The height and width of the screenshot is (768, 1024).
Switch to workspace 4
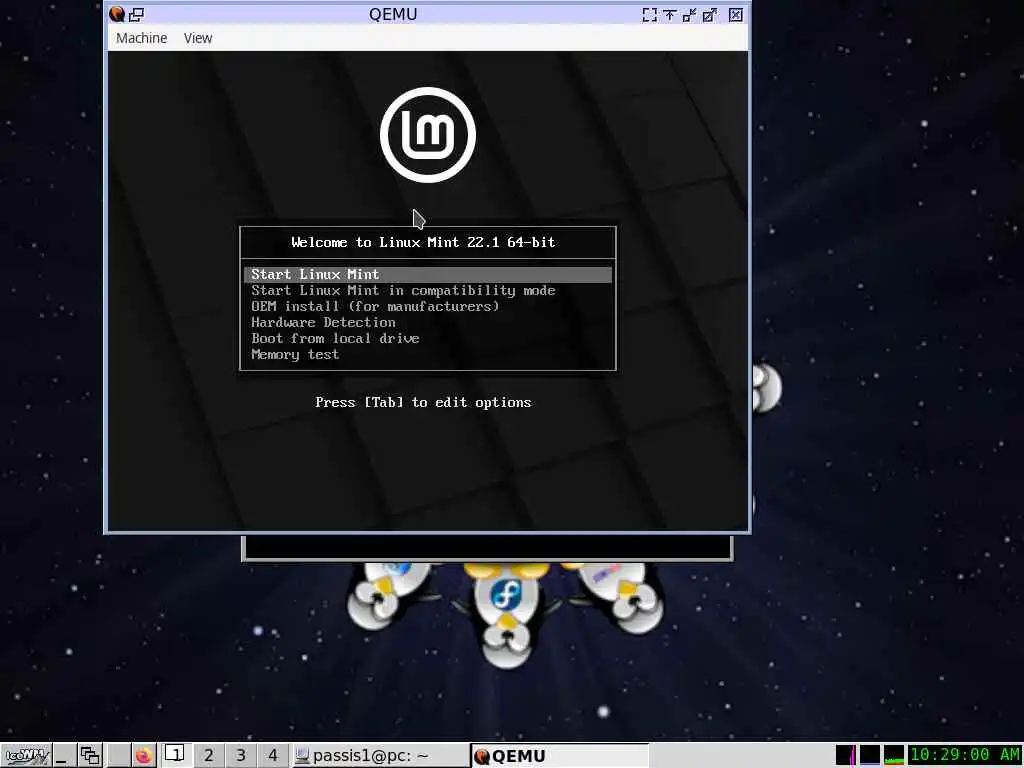click(x=272, y=756)
